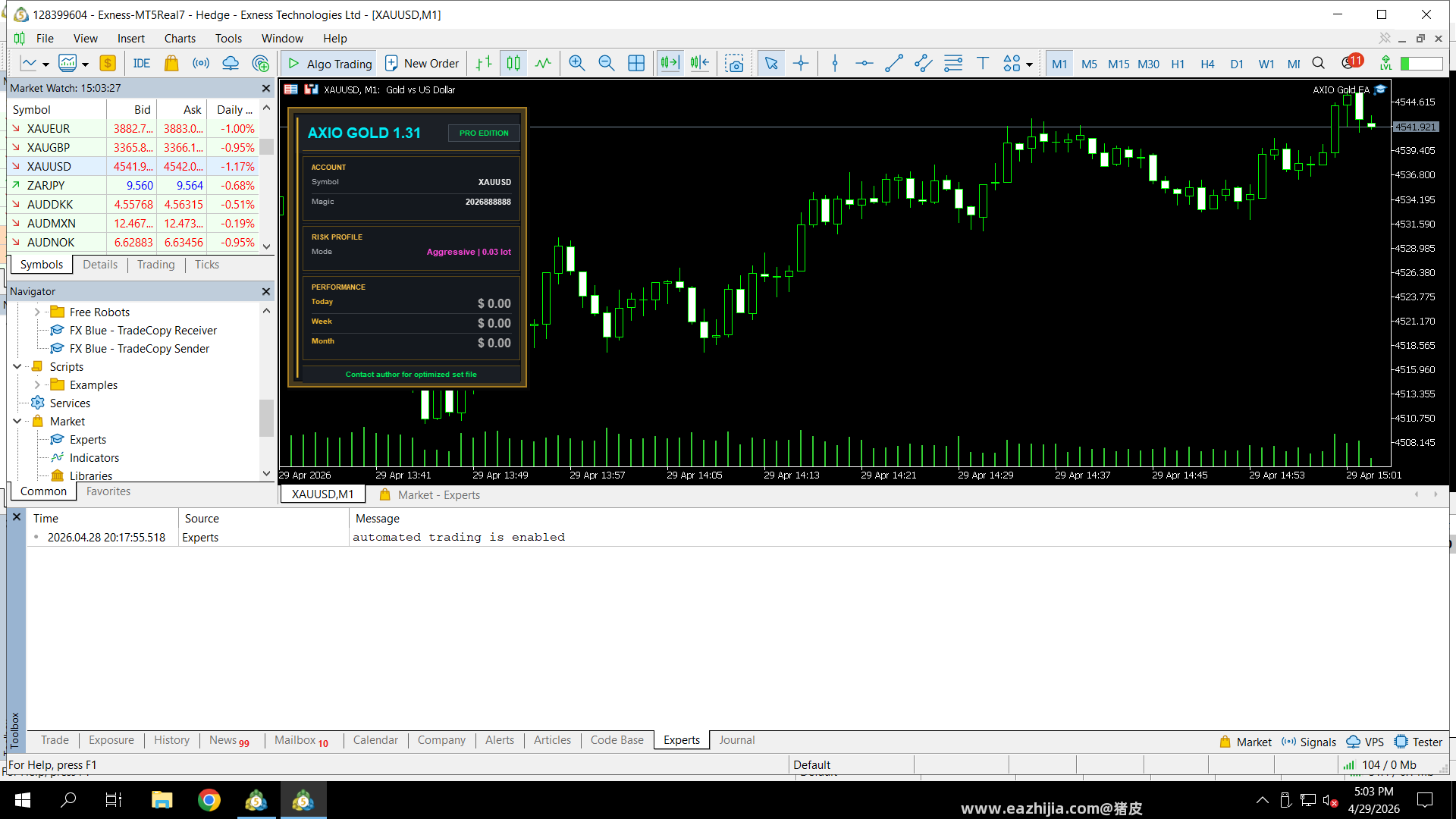Switch chart to bar chart mode

tap(484, 64)
